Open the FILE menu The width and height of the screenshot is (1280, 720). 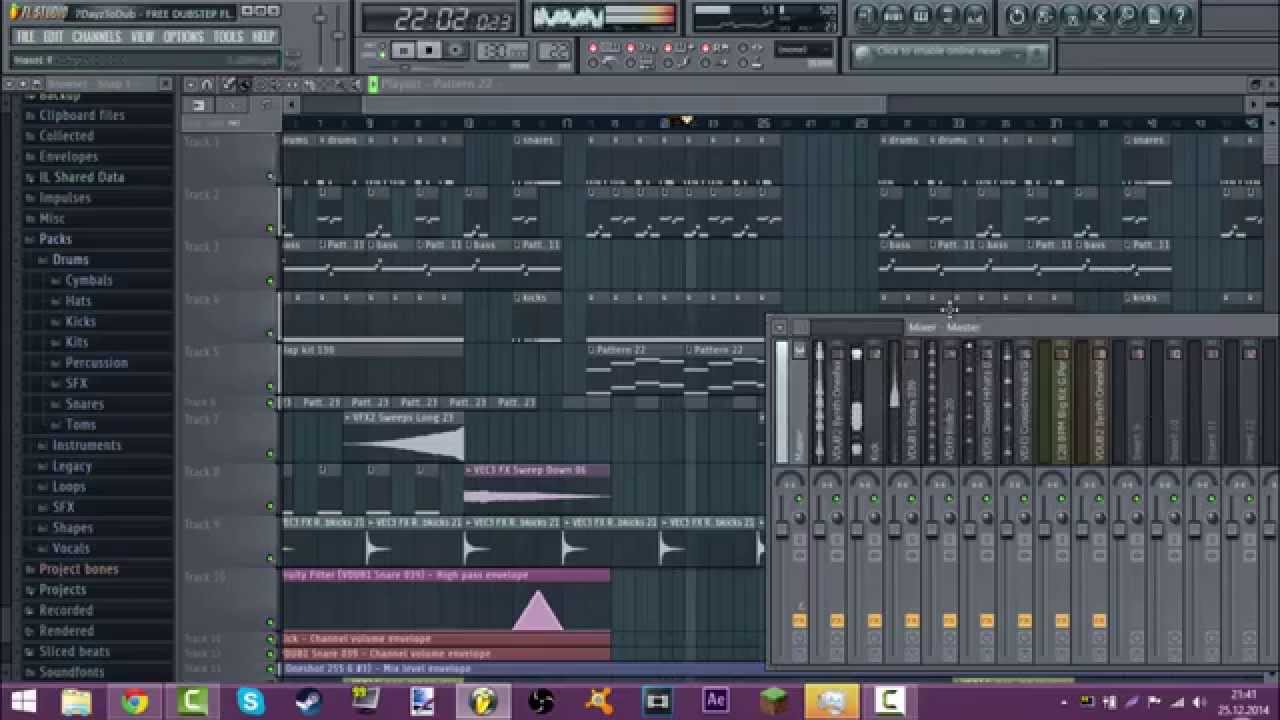pos(25,37)
